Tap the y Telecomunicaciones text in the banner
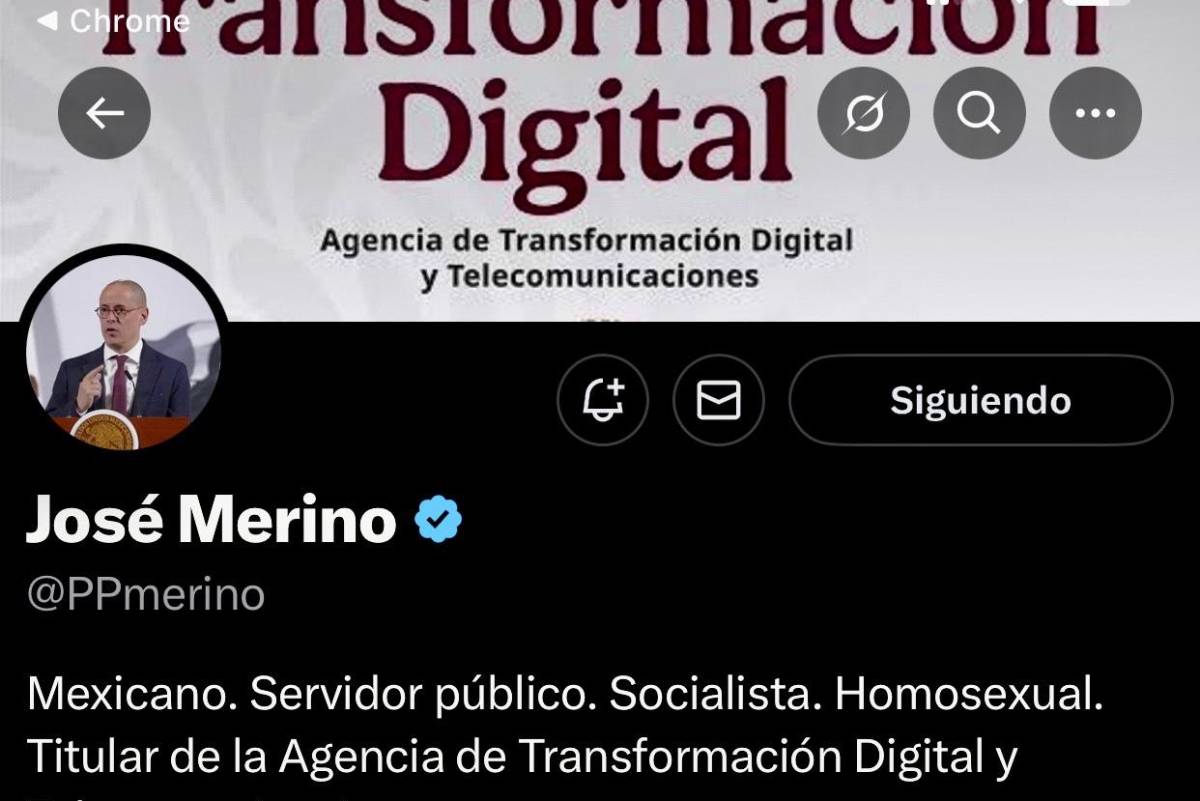The image size is (1200, 801). point(589,275)
